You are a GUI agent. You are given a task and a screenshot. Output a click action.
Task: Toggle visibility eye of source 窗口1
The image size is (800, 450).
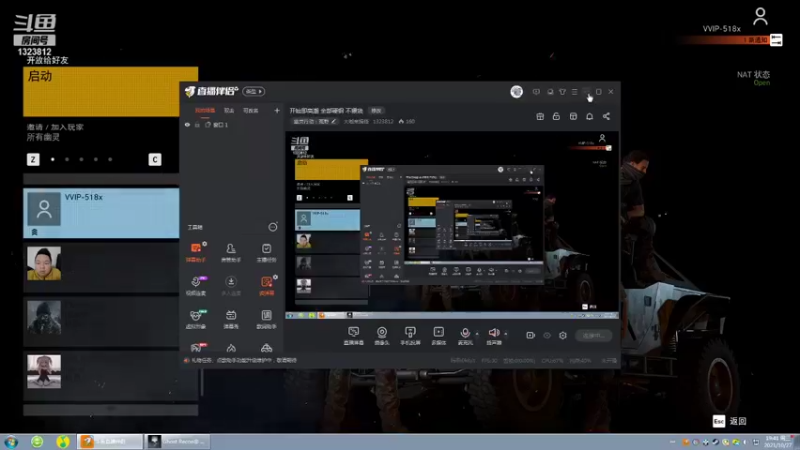(187, 124)
